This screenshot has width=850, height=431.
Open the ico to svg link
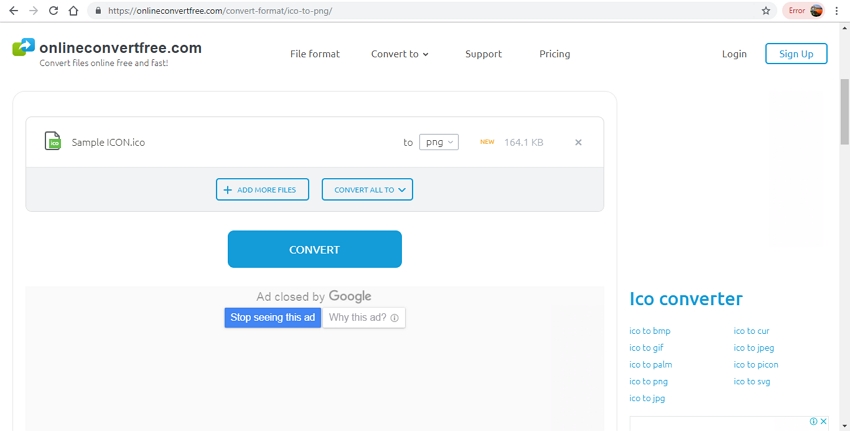[x=751, y=382]
